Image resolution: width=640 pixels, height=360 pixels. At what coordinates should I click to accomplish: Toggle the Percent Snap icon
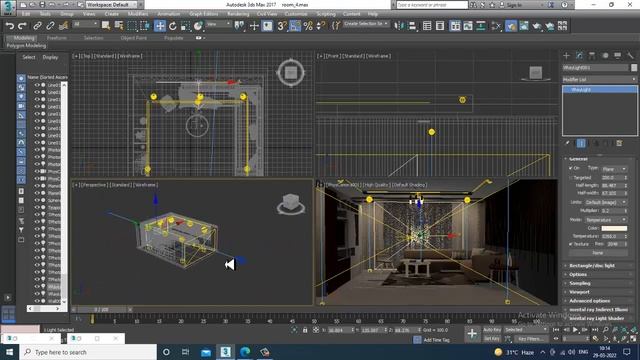(308, 26)
